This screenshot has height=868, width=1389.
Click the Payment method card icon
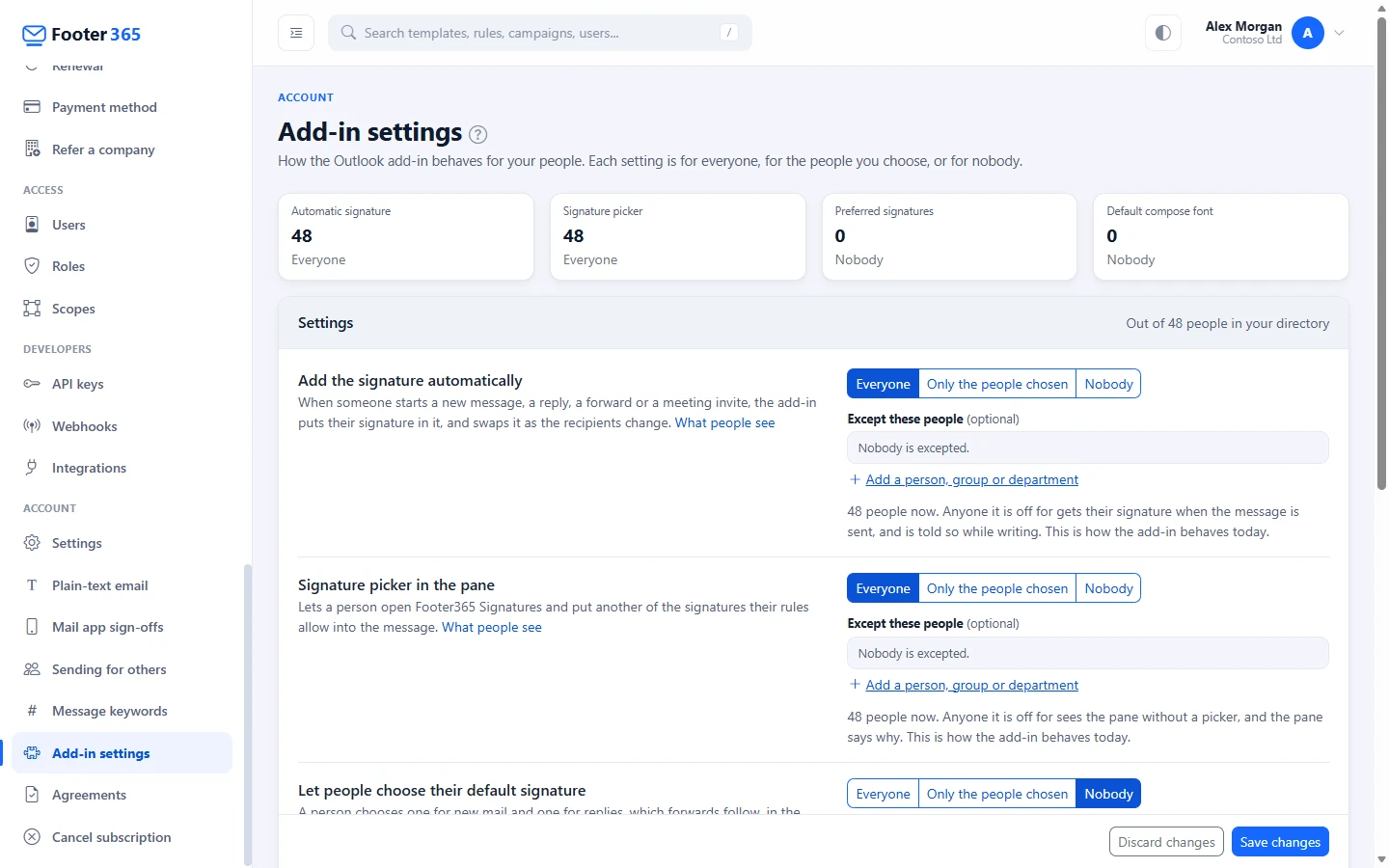tap(32, 107)
